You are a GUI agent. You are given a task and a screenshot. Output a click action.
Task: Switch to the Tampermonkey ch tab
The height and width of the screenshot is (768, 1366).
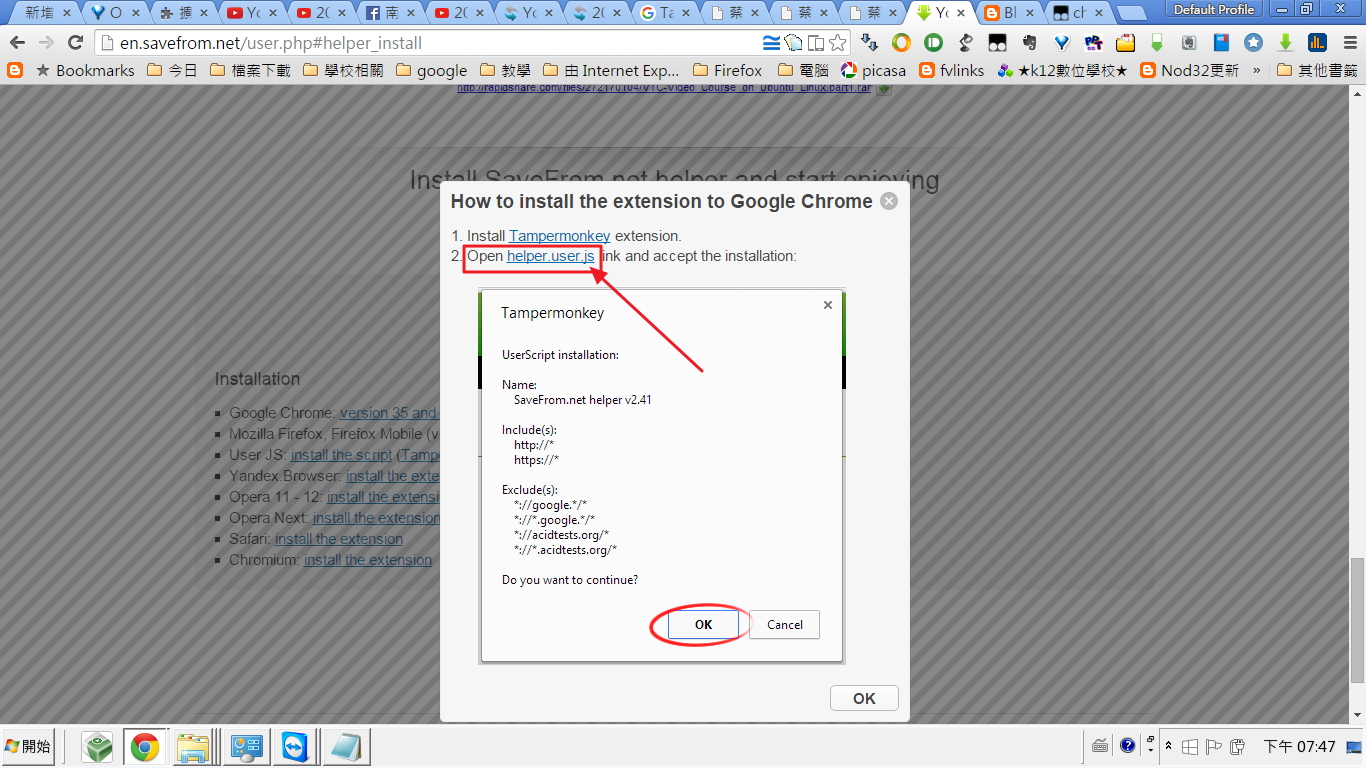[x=1078, y=13]
